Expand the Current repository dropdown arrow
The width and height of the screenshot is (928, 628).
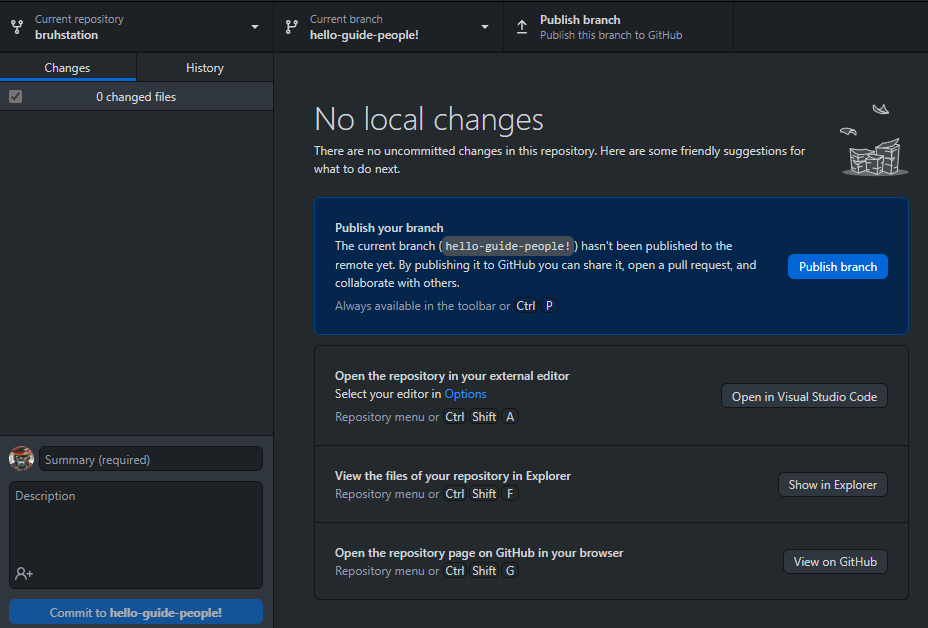coord(255,27)
